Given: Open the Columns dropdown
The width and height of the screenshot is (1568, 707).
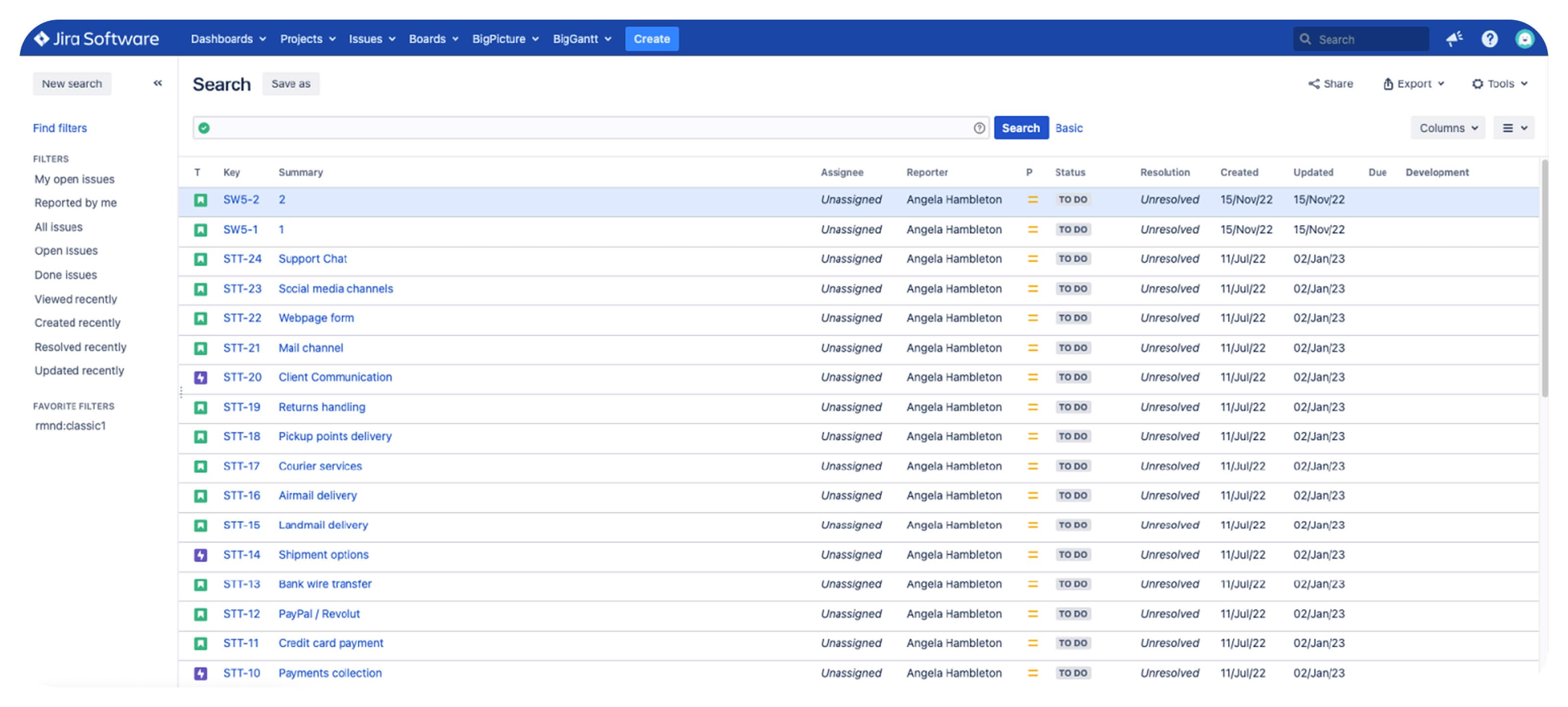Looking at the screenshot, I should pyautogui.click(x=1447, y=128).
